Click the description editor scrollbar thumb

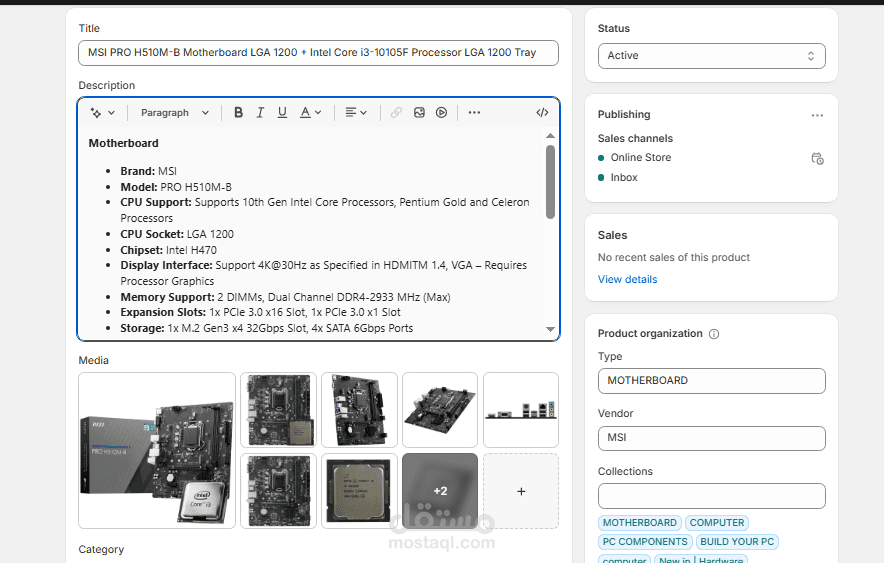point(550,181)
